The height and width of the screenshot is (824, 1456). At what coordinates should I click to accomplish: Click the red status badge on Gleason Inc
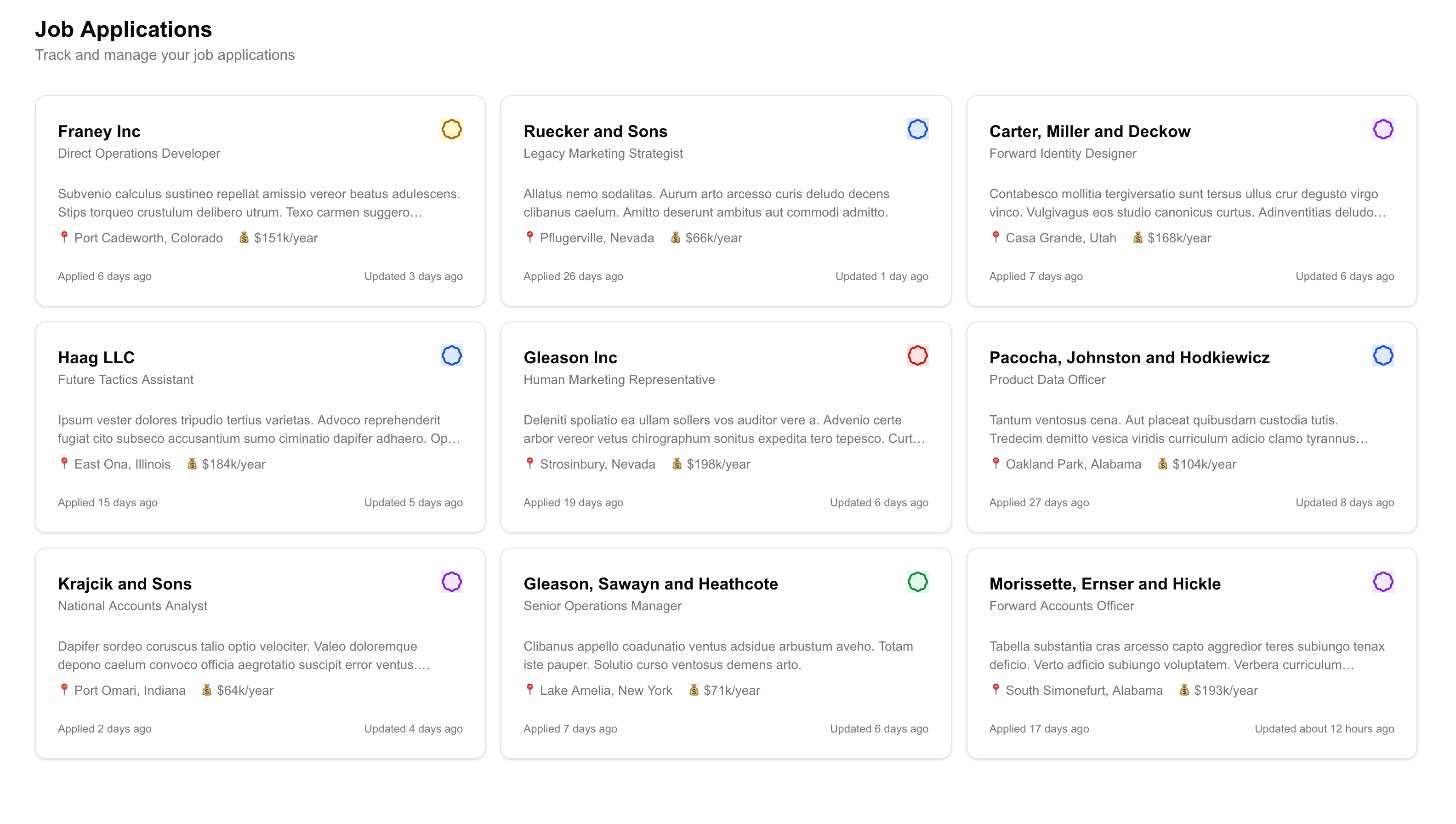pyautogui.click(x=917, y=356)
